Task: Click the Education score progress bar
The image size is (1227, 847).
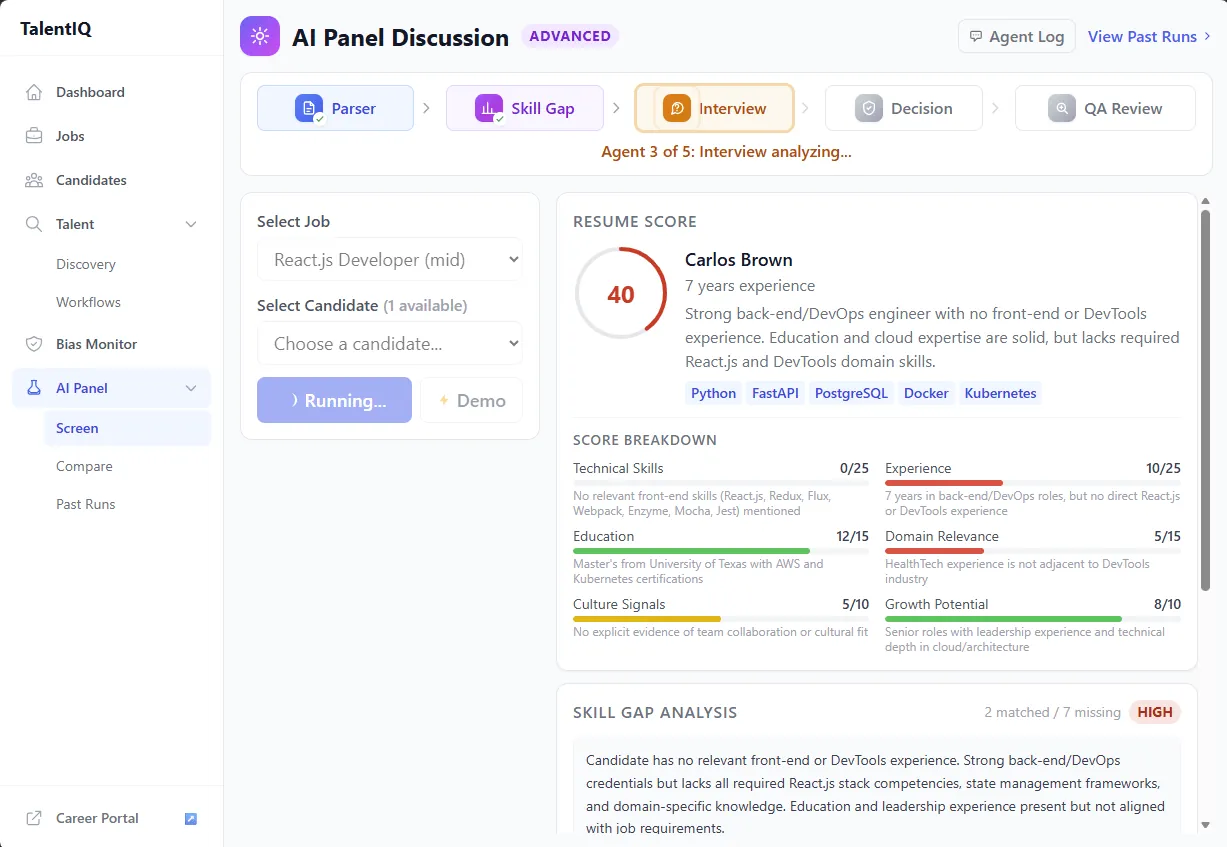Action: pyautogui.click(x=721, y=551)
